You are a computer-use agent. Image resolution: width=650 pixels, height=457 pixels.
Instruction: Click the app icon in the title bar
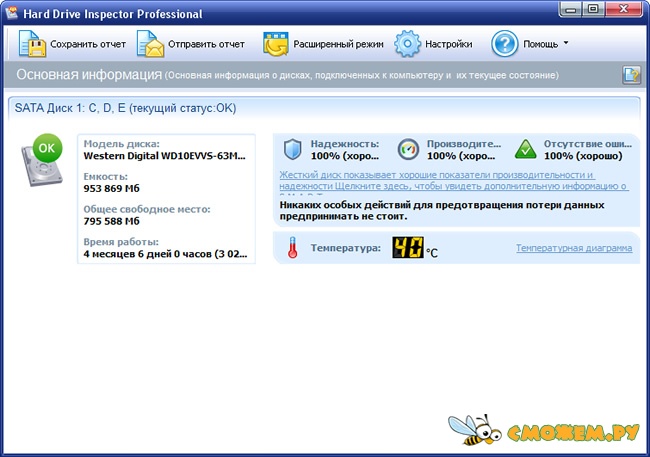point(12,12)
